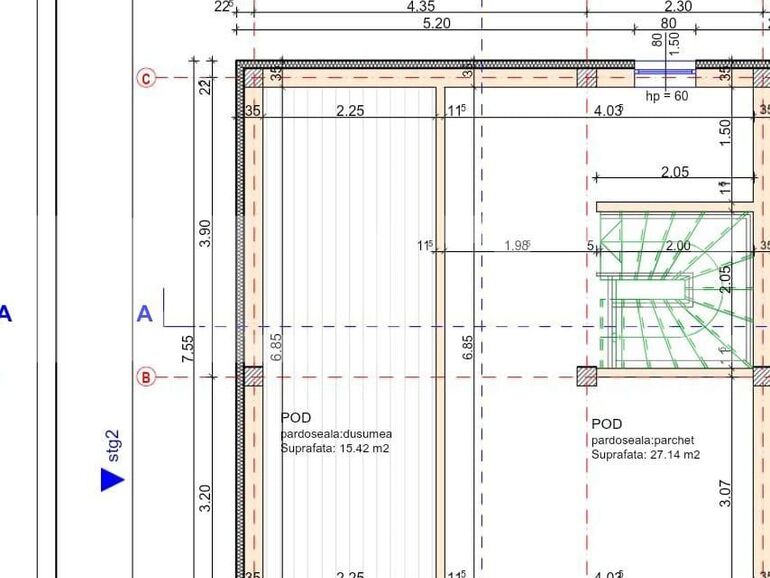Select the 4.35 dimension value at top
The image size is (770, 578).
coord(420,7)
